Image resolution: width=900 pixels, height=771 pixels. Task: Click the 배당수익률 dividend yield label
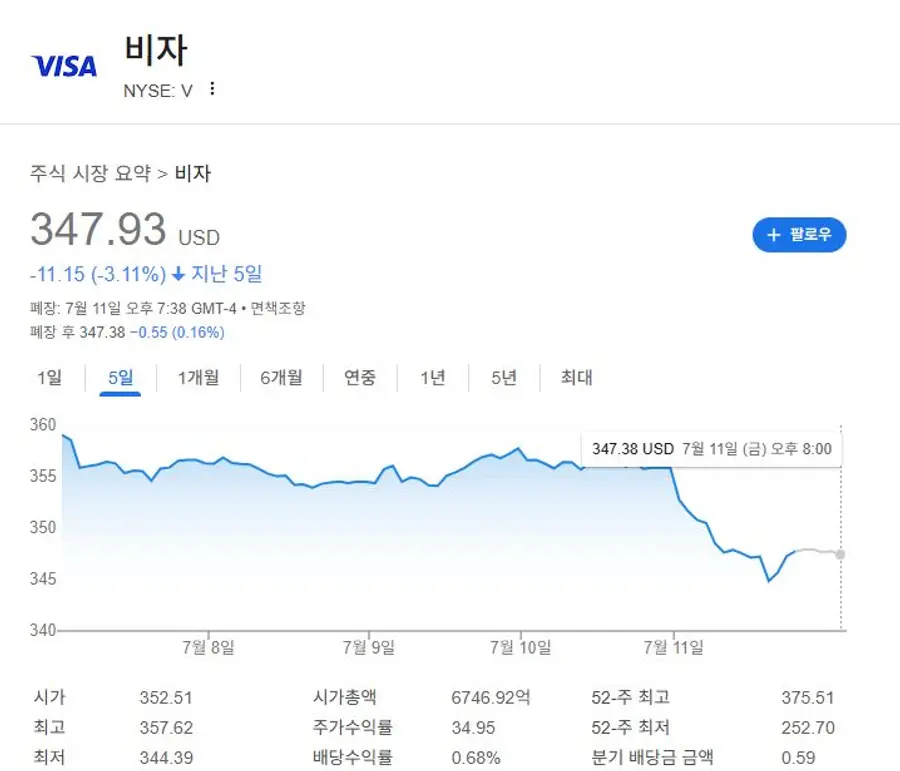click(352, 758)
